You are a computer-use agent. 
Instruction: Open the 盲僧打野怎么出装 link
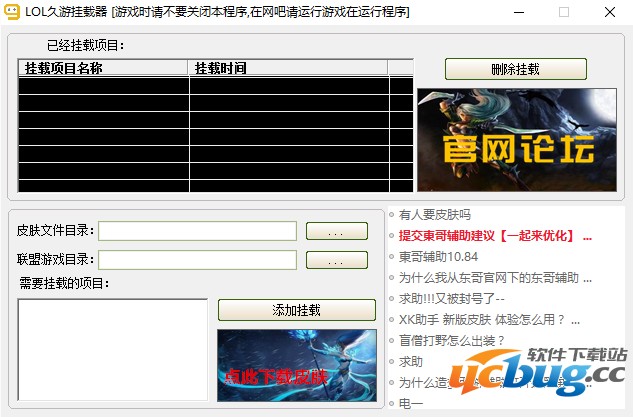coord(452,340)
